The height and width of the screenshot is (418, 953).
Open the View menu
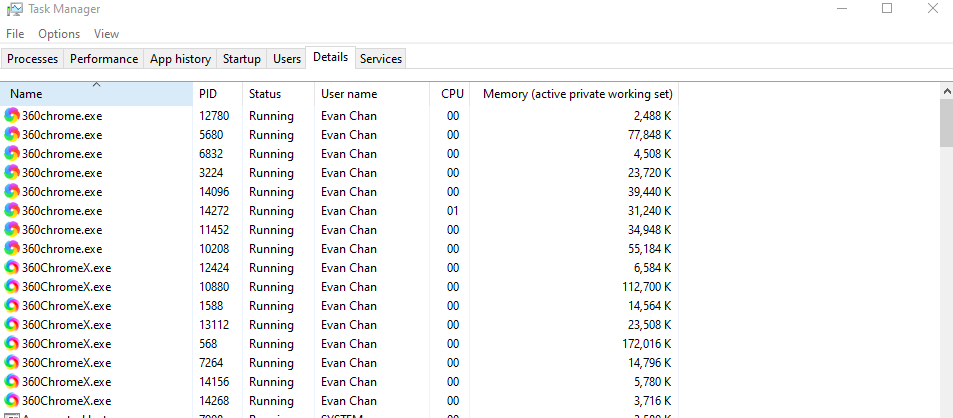106,34
